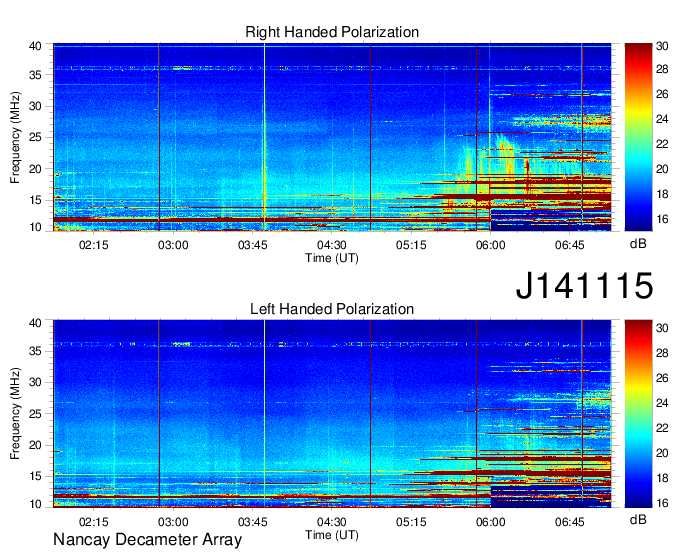Click the 30 MHz tick on Left Handed plot
This screenshot has height=552, width=680.
click(x=35, y=382)
